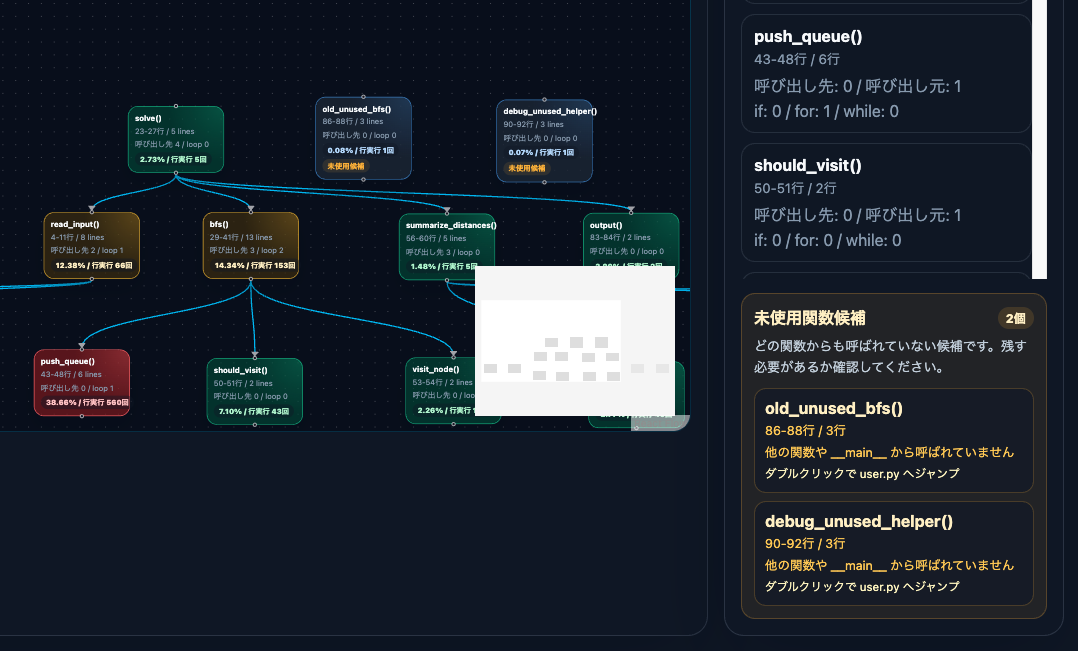The image size is (1078, 651).
Task: Click '23-27行 / 5 lines' in solve() node
Action: coord(165,131)
